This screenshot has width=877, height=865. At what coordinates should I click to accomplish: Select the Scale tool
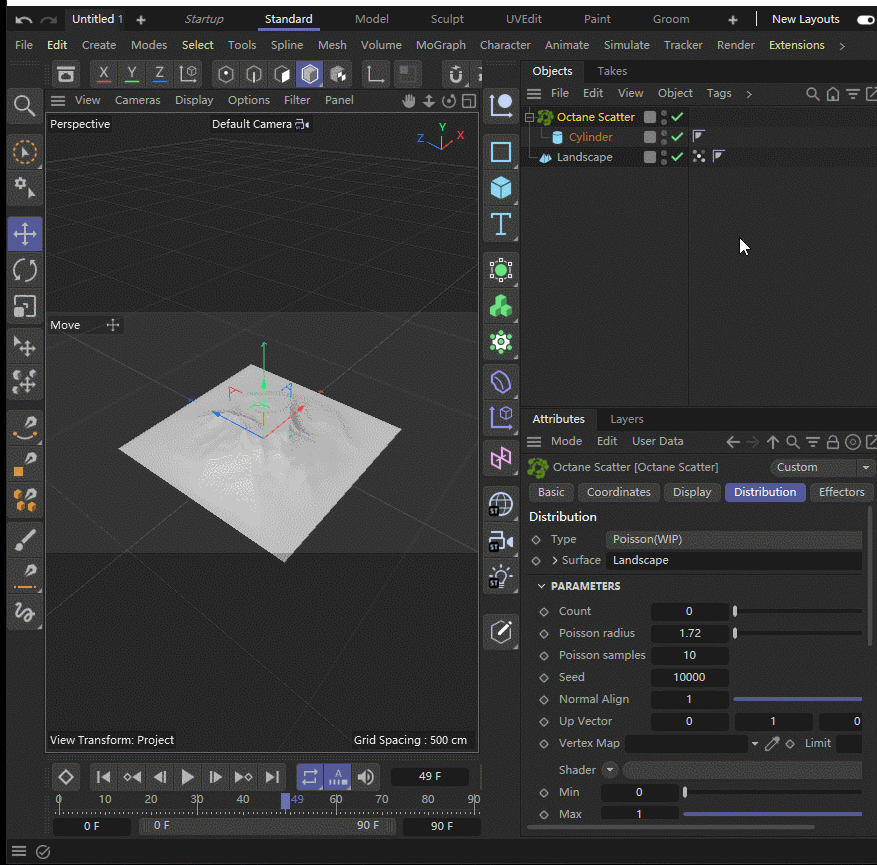point(25,306)
